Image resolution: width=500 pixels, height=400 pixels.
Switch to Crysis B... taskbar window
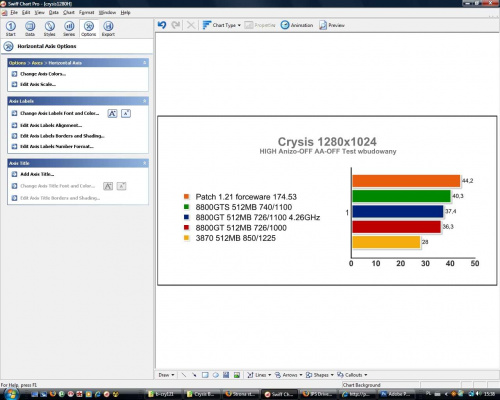tap(202, 394)
